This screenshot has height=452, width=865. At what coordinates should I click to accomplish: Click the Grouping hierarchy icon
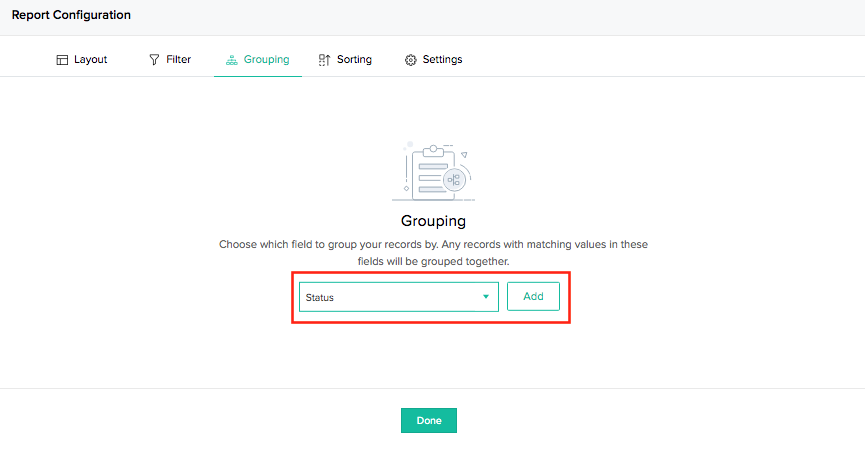coord(232,60)
